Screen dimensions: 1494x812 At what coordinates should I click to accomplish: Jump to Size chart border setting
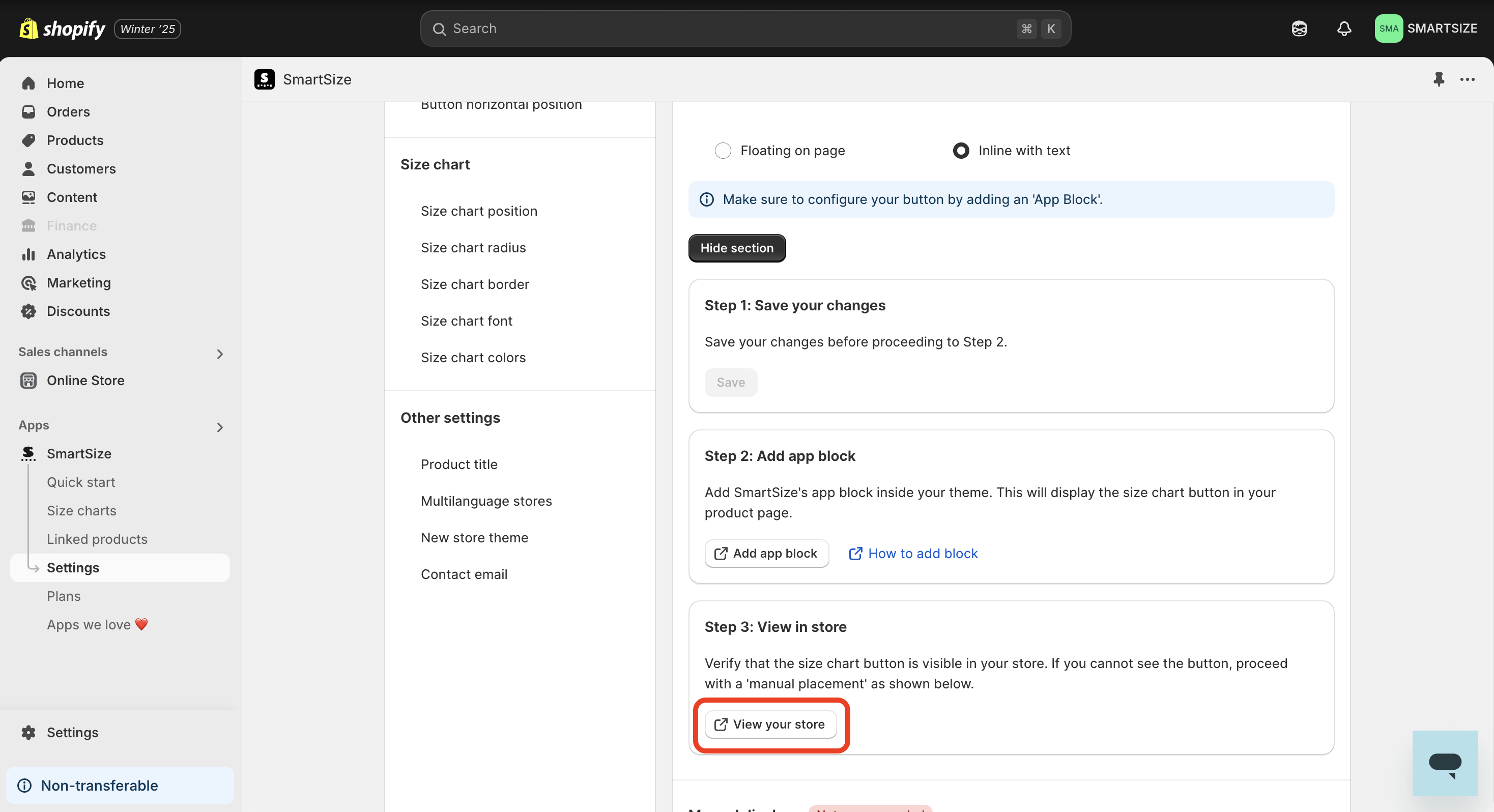(475, 284)
